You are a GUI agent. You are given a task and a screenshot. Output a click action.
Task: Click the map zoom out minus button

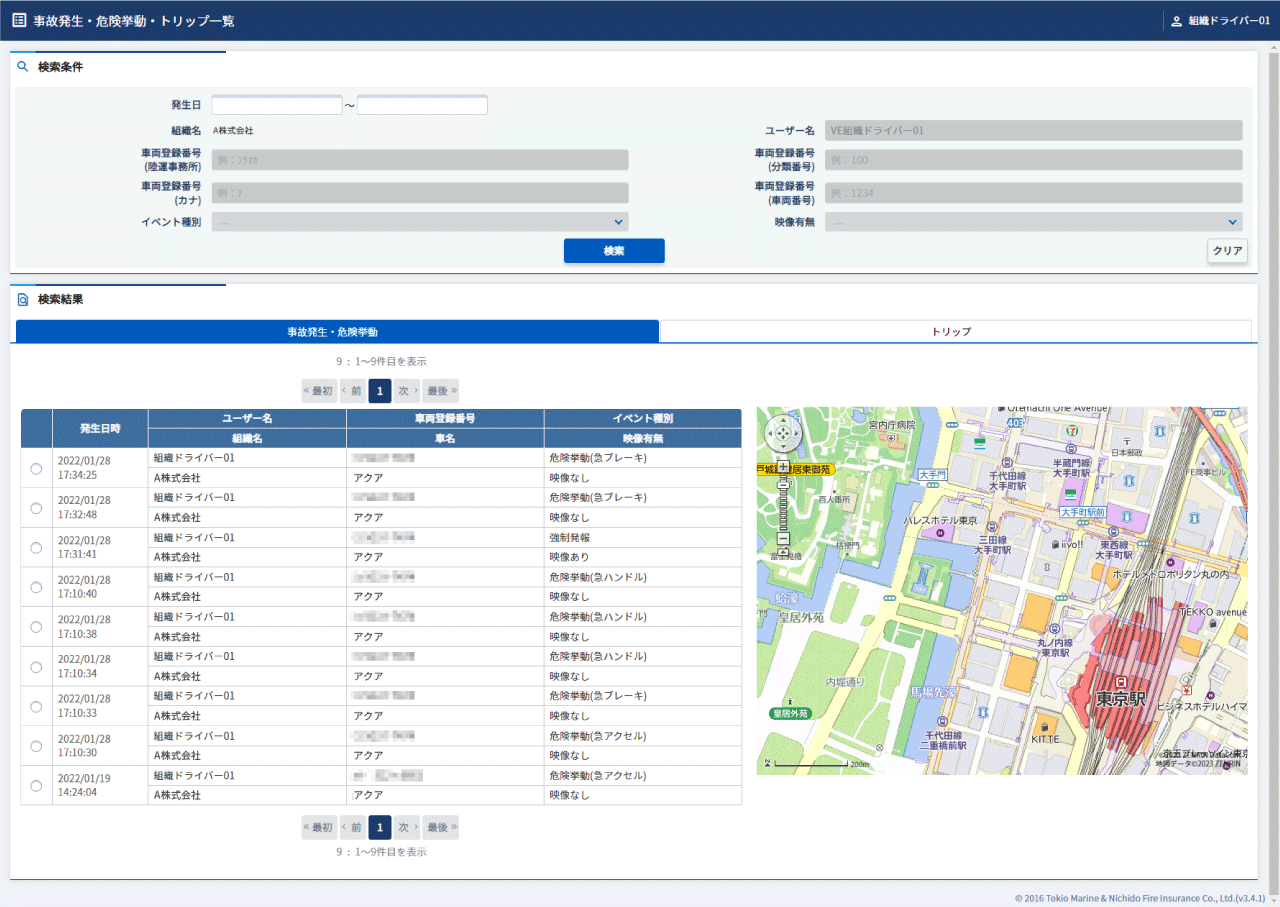[x=783, y=539]
